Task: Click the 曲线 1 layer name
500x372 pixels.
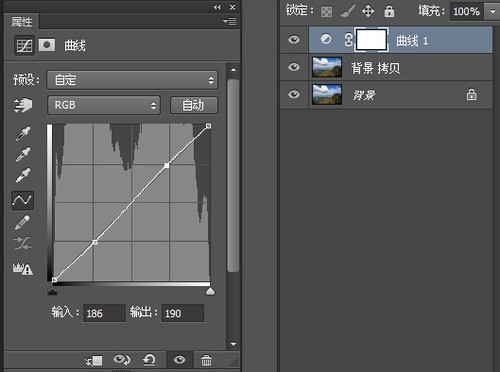Action: pos(412,41)
